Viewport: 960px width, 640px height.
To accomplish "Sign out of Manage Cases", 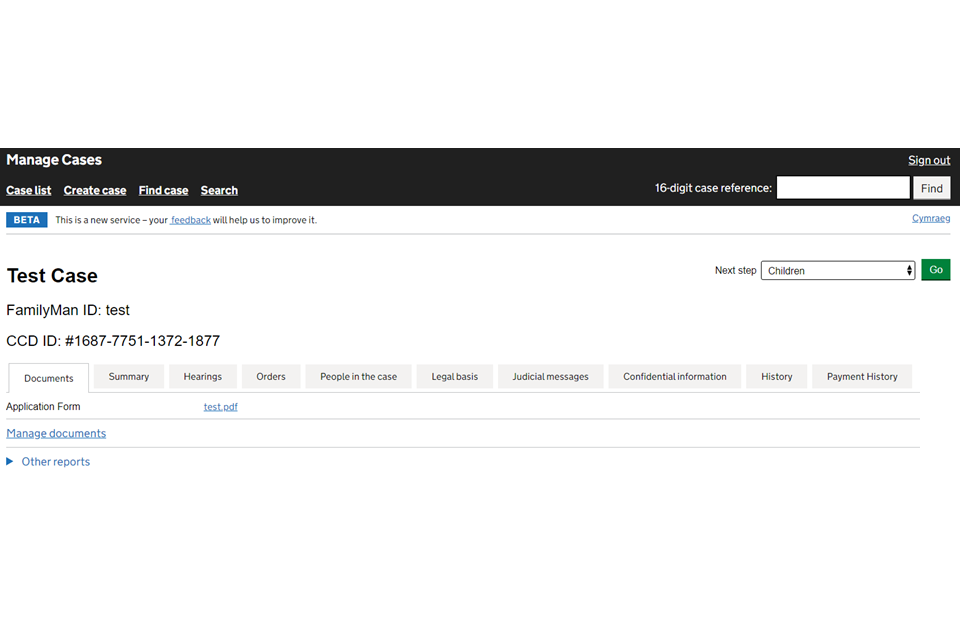I will pos(929,161).
